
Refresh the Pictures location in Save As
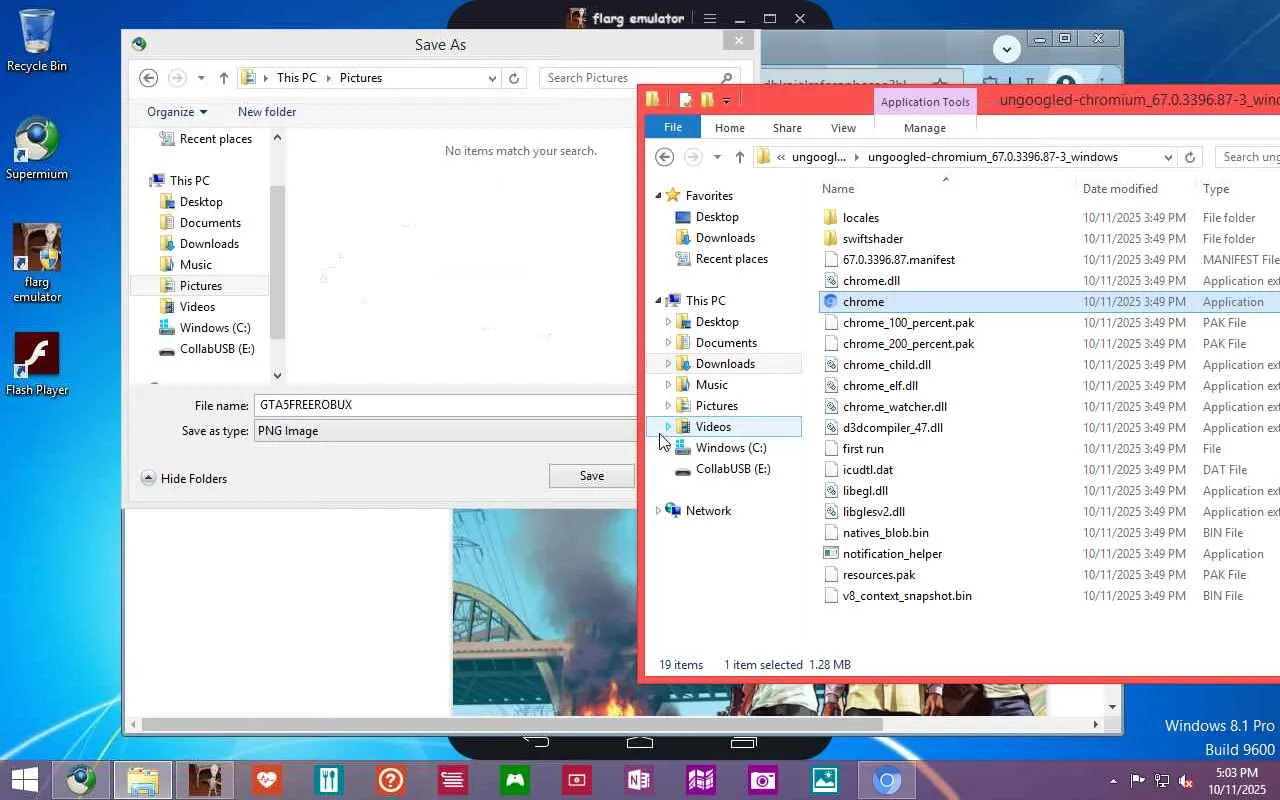(x=514, y=78)
